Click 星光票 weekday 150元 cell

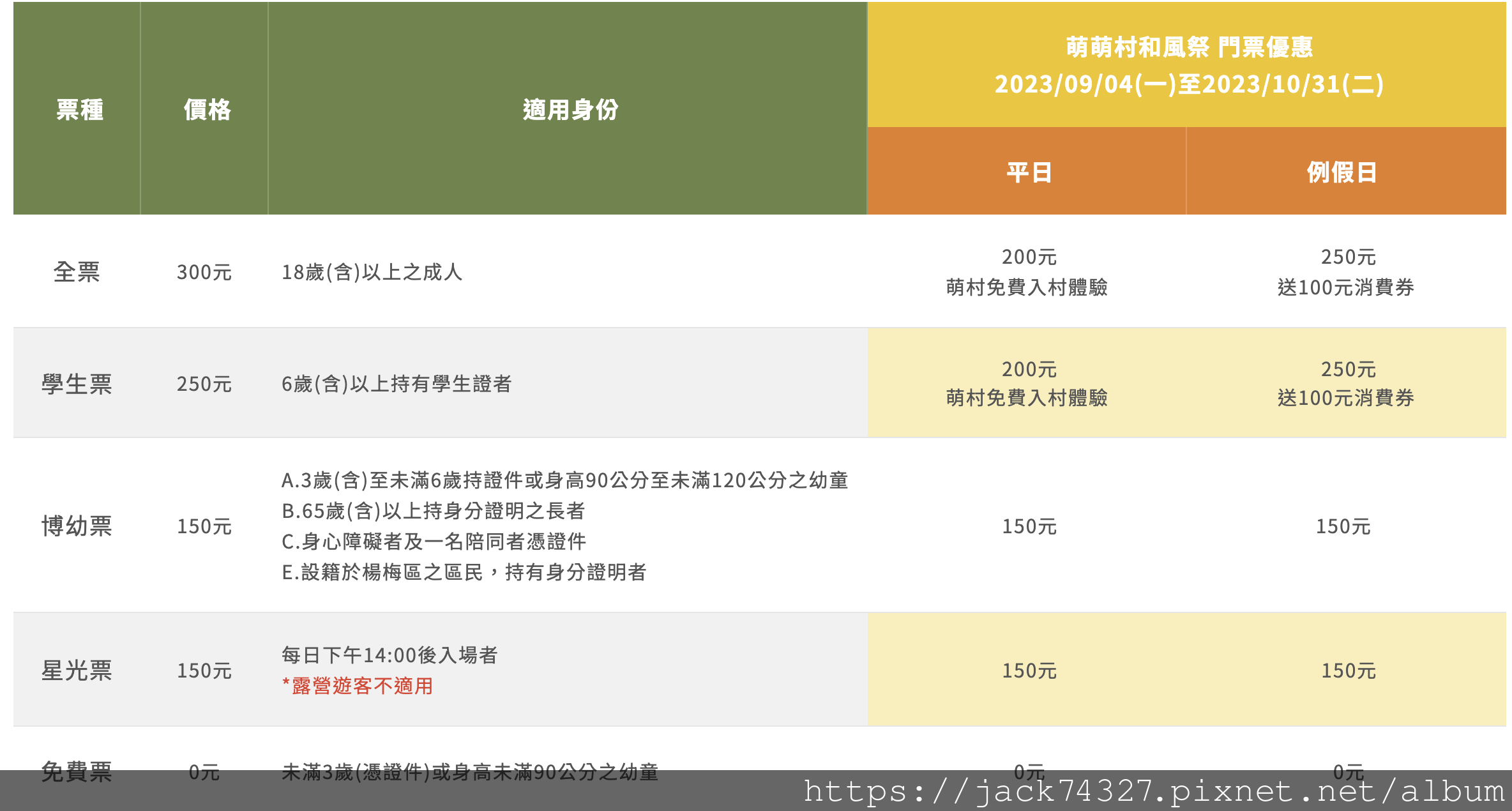(1029, 671)
